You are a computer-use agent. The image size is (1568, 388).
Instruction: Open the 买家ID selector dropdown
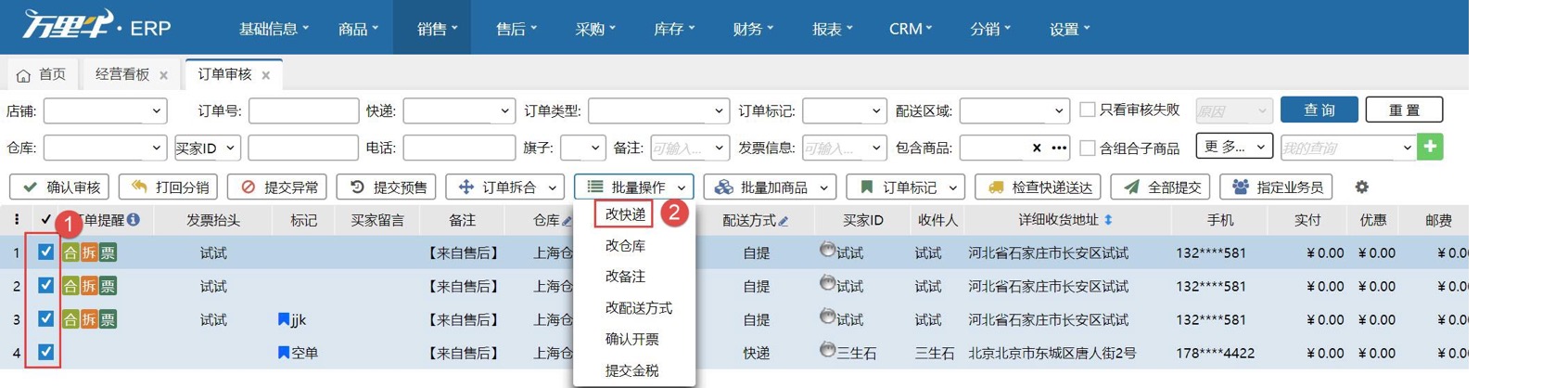coord(208,148)
